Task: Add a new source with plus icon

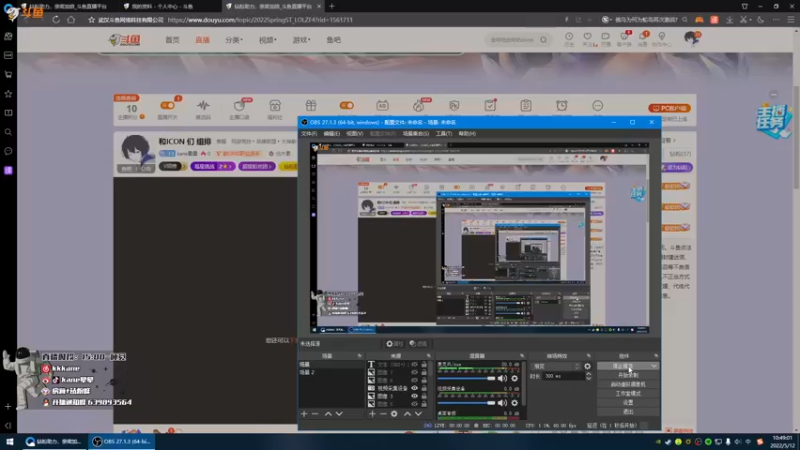Action: 372,414
